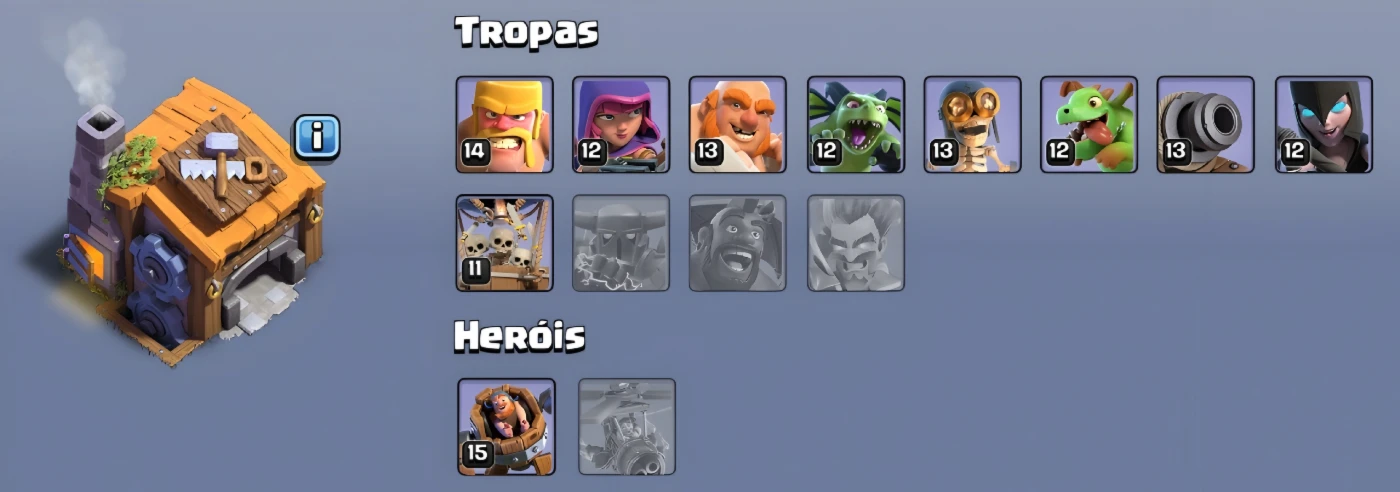Select the Raged Barbarian troop icon
The image size is (1400, 492).
point(505,125)
